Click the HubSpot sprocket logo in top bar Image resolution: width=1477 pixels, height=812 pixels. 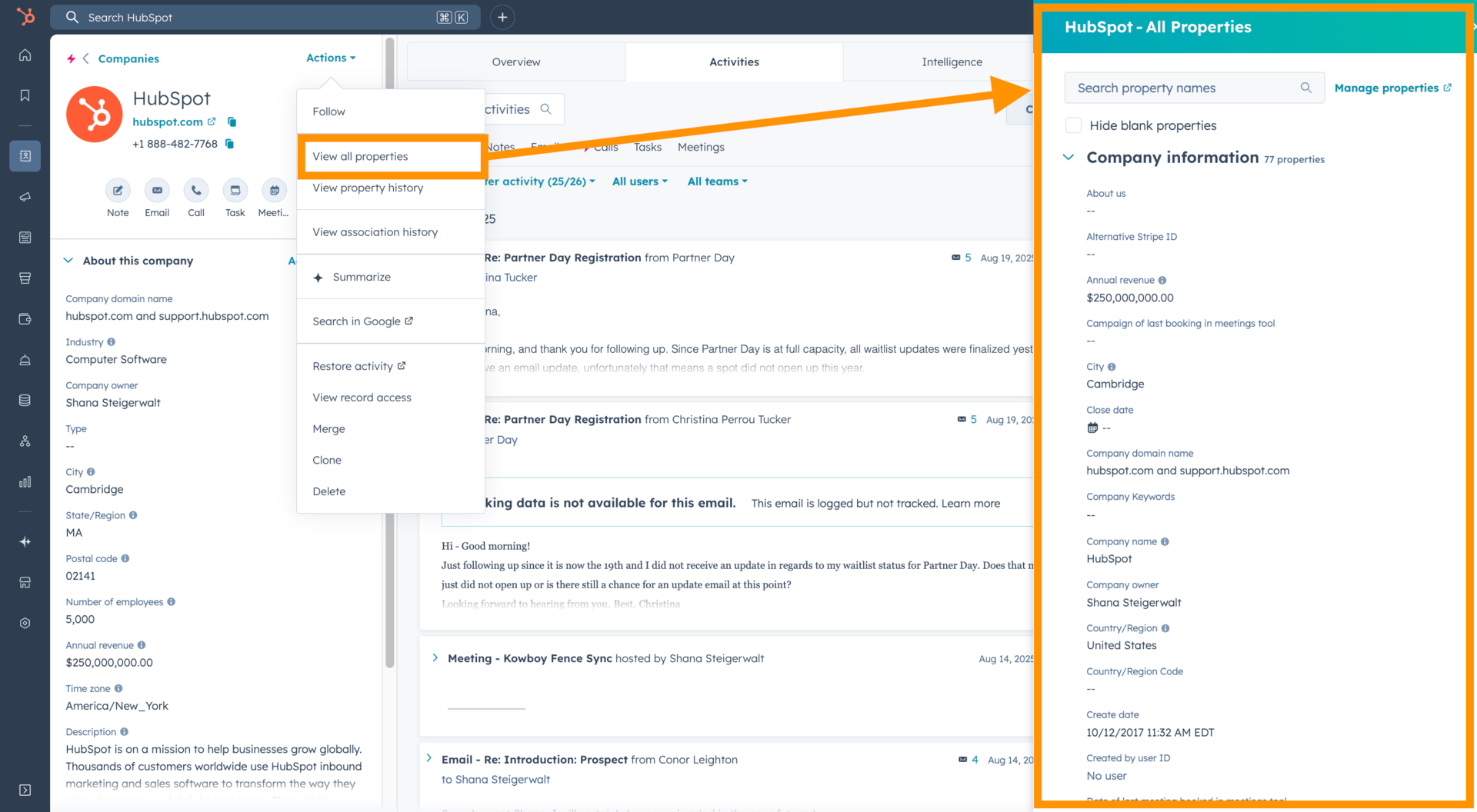25,16
